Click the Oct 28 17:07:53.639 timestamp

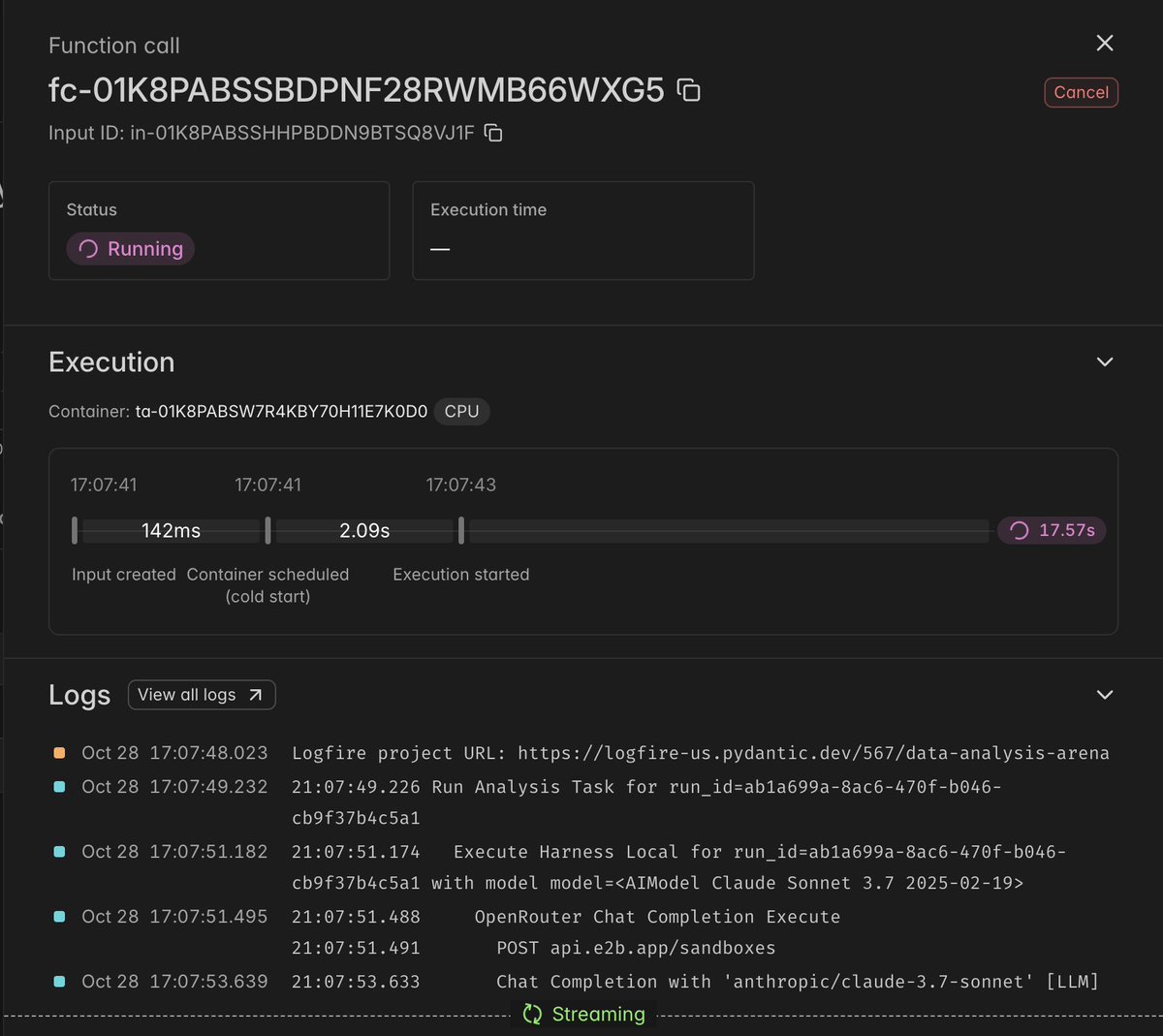coord(174,982)
